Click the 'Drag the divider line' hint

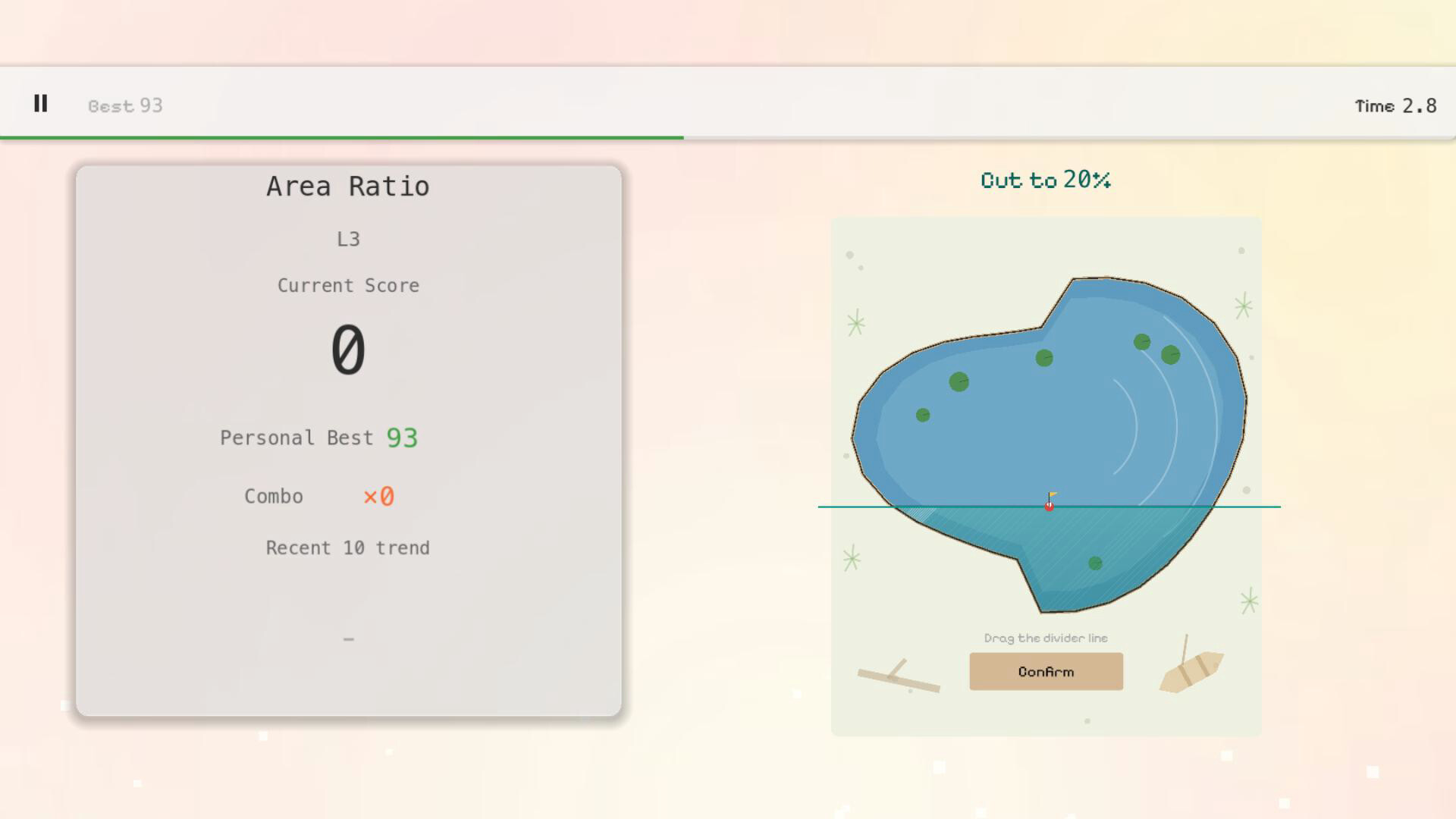[1046, 638]
